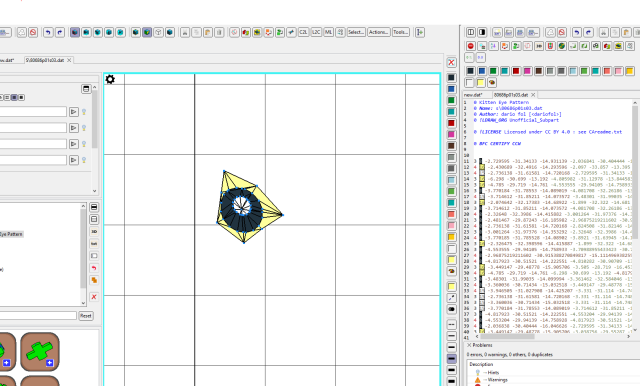Toggle the first cube selection mode button
640x386 pixels.
point(75,32)
